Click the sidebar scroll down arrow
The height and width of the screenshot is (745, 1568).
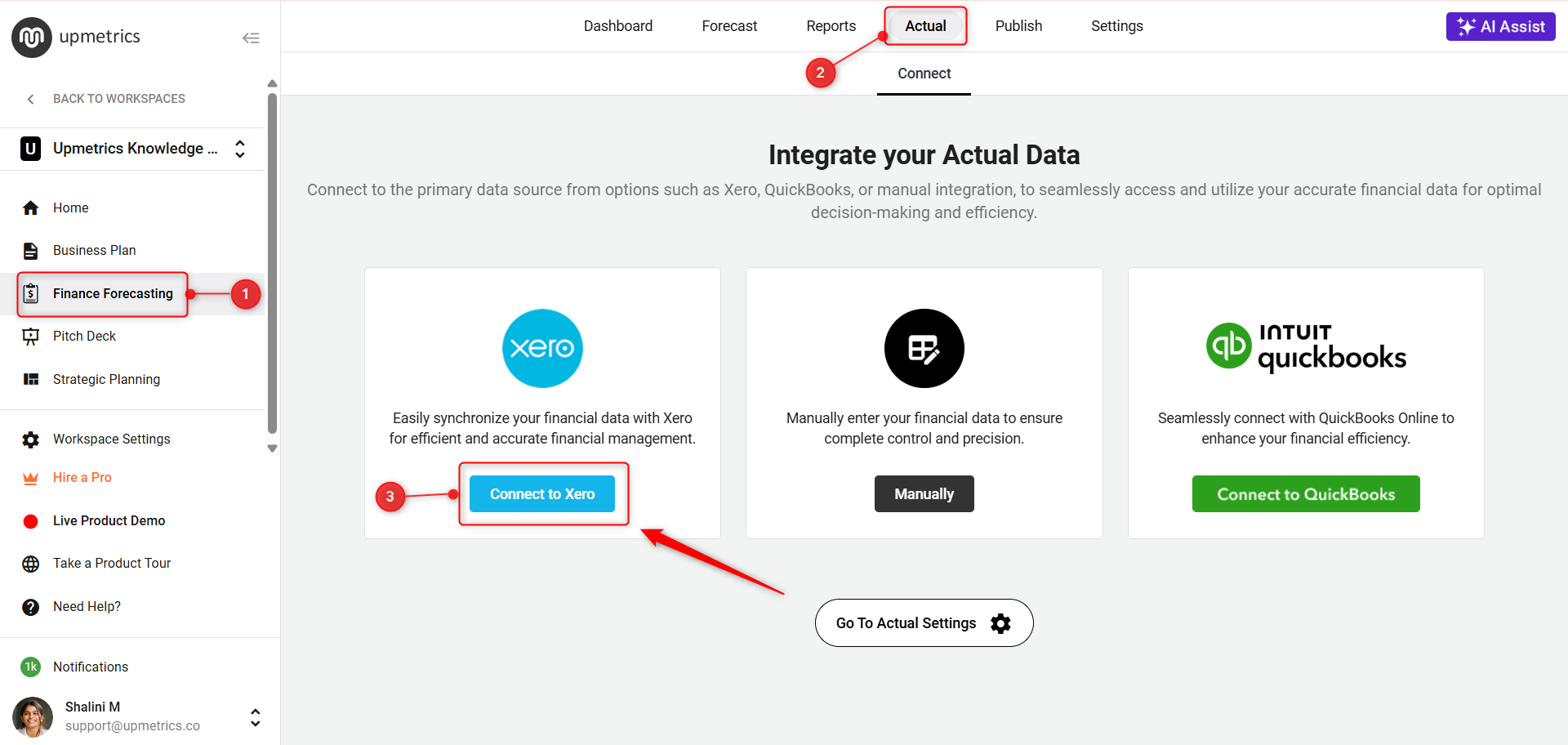[x=272, y=448]
